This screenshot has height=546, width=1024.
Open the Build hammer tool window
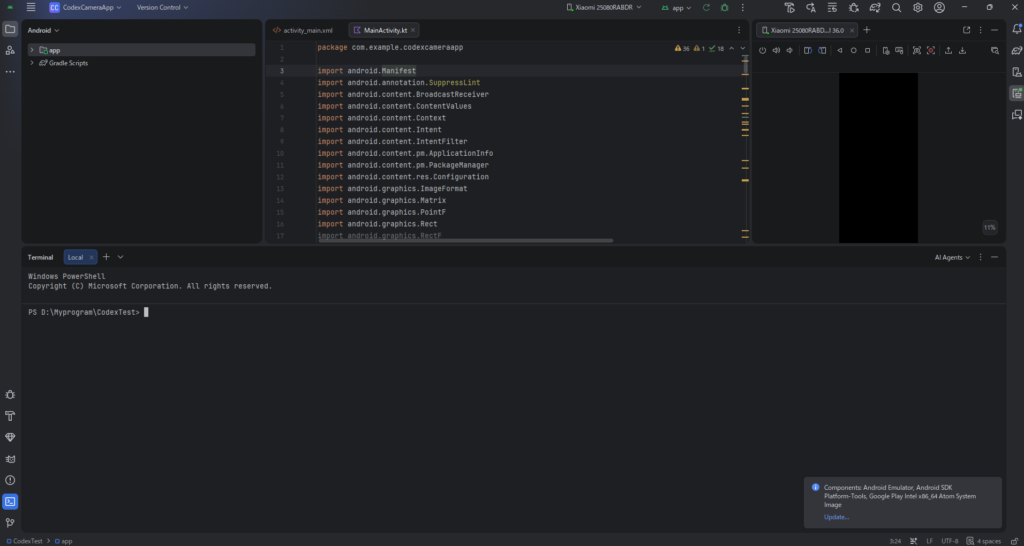[x=10, y=416]
